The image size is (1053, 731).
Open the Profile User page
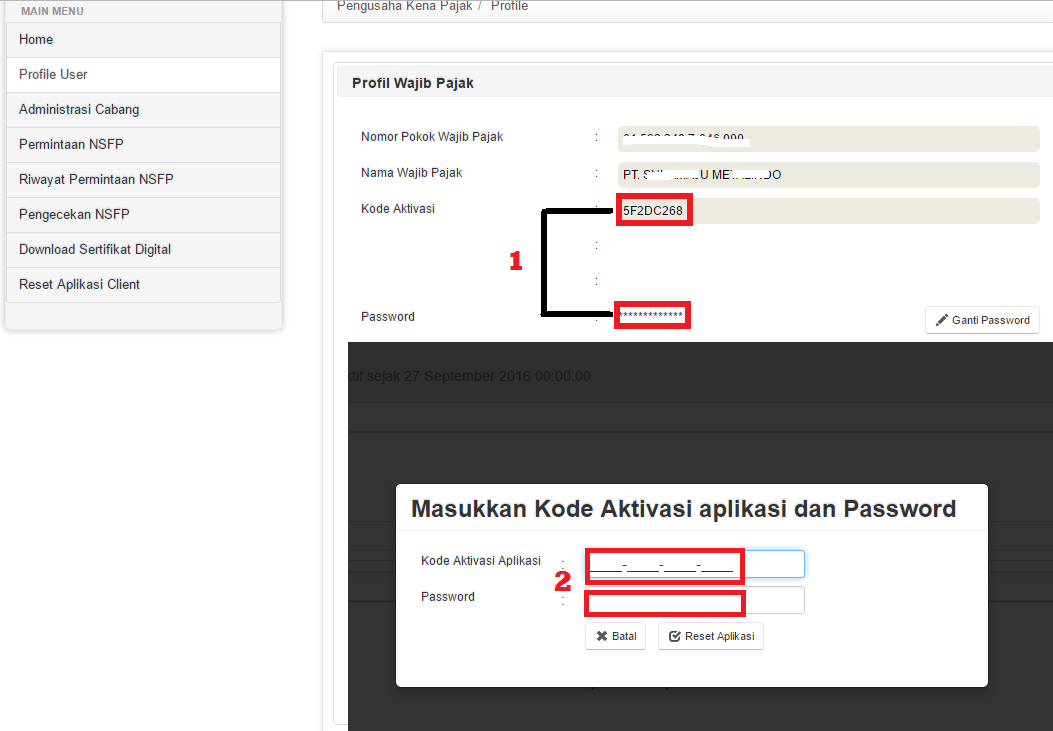[x=53, y=74]
